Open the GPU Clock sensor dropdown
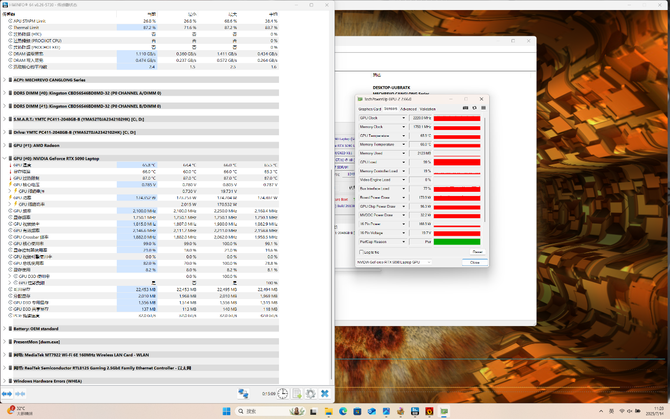This screenshot has width=670, height=419. [x=404, y=118]
